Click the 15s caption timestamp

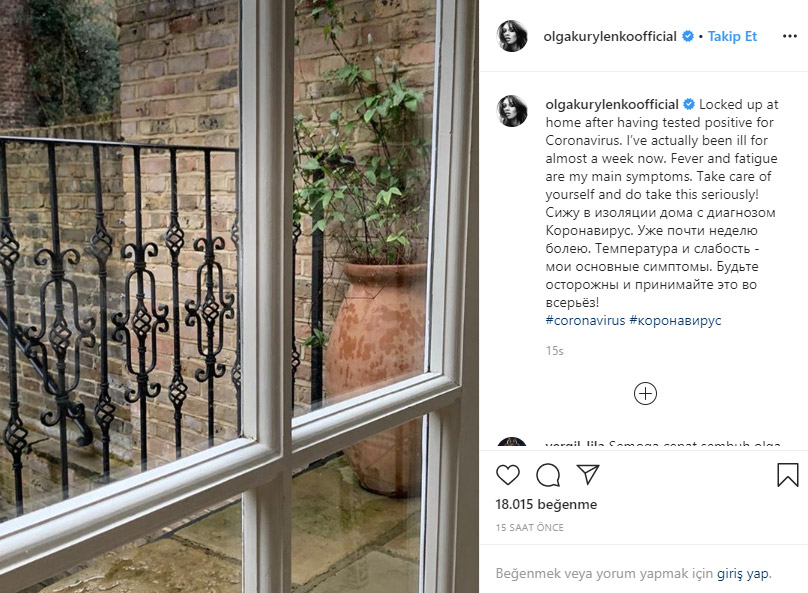[x=554, y=351]
